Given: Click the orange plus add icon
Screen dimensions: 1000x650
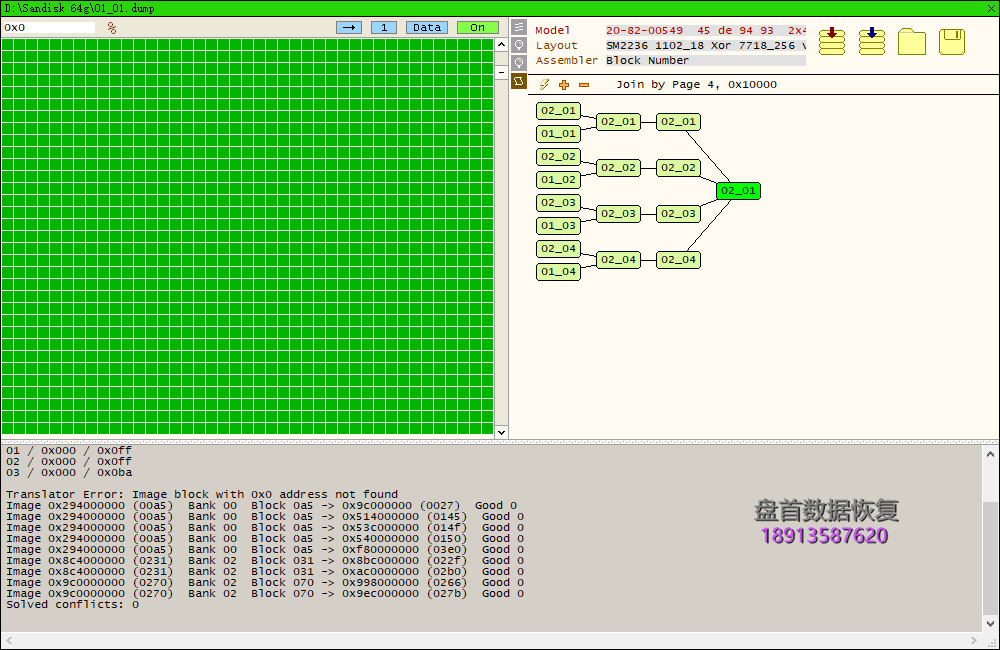Looking at the screenshot, I should (x=564, y=84).
